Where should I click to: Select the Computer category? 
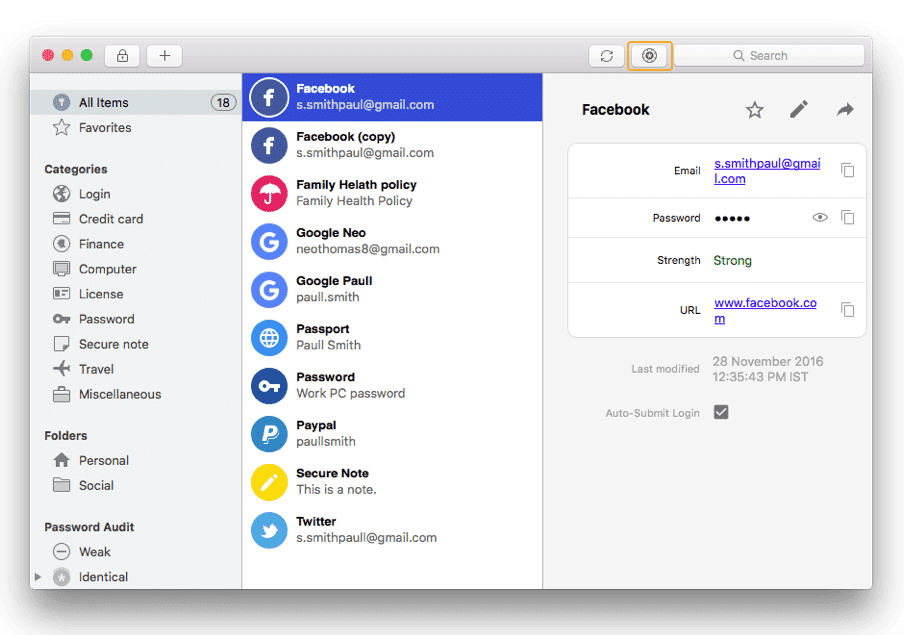pyautogui.click(x=135, y=269)
